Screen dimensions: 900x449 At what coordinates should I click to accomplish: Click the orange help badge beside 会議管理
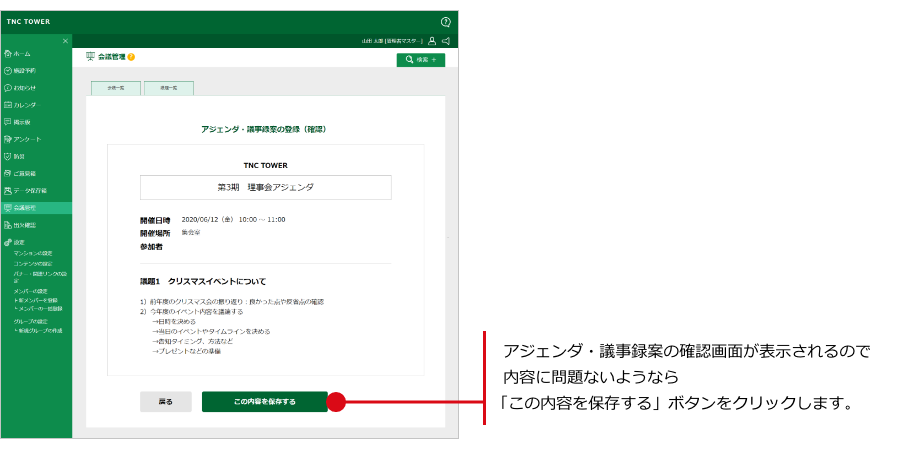(x=131, y=57)
